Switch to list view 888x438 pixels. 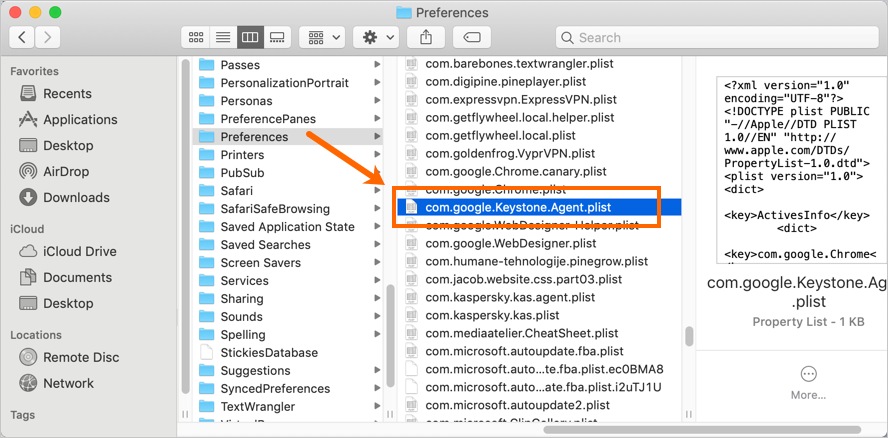[x=223, y=37]
